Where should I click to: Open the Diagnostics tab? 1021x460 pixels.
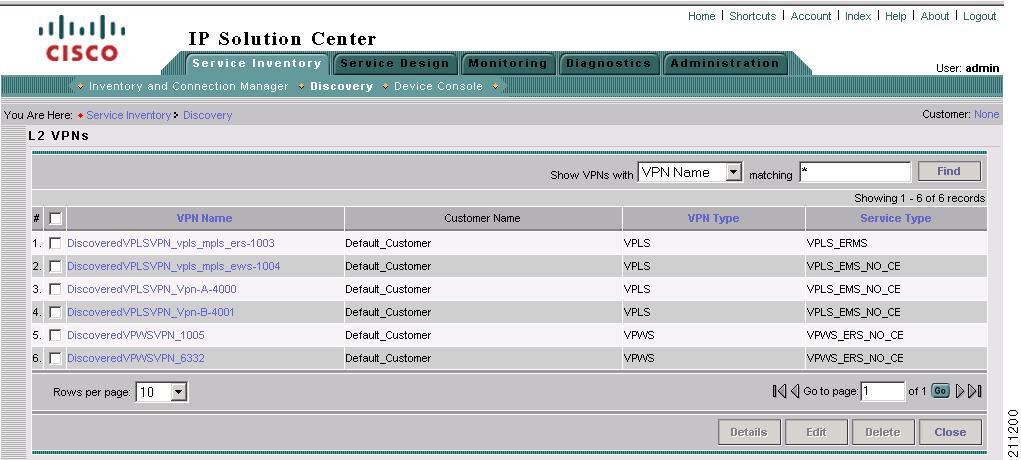(608, 63)
